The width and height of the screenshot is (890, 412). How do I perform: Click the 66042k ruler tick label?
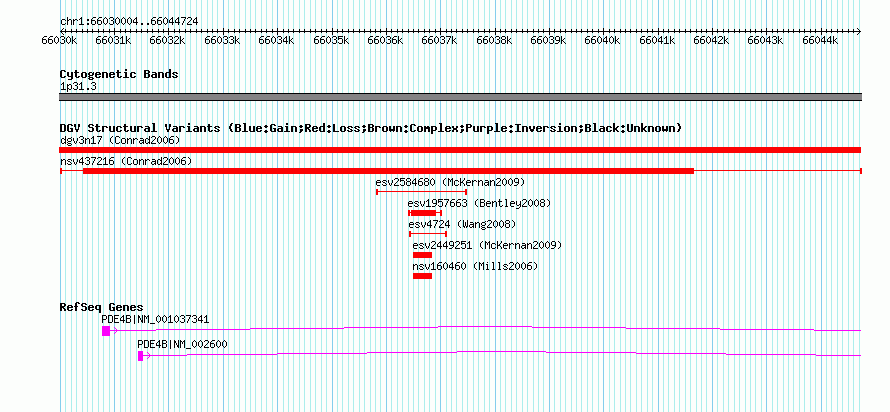pyautogui.click(x=713, y=40)
